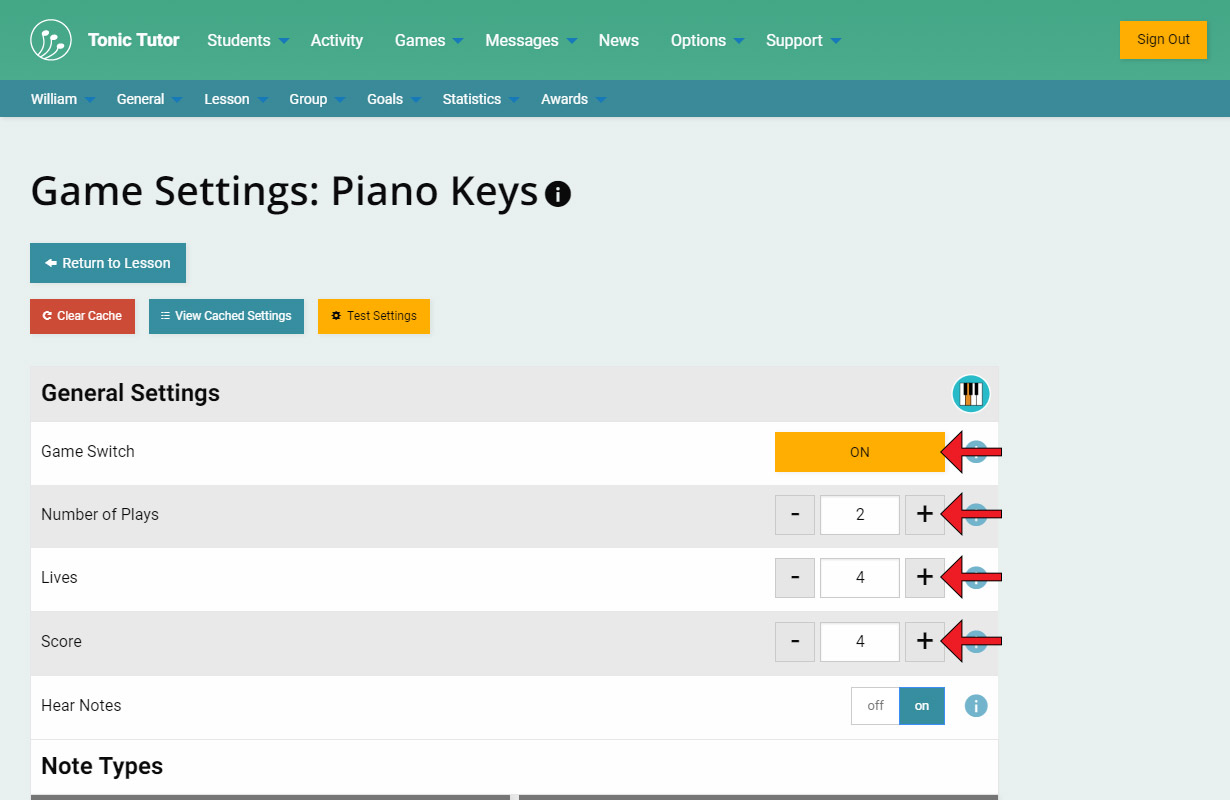Image resolution: width=1230 pixels, height=800 pixels.
Task: Expand the William student dropdown
Action: click(x=62, y=99)
